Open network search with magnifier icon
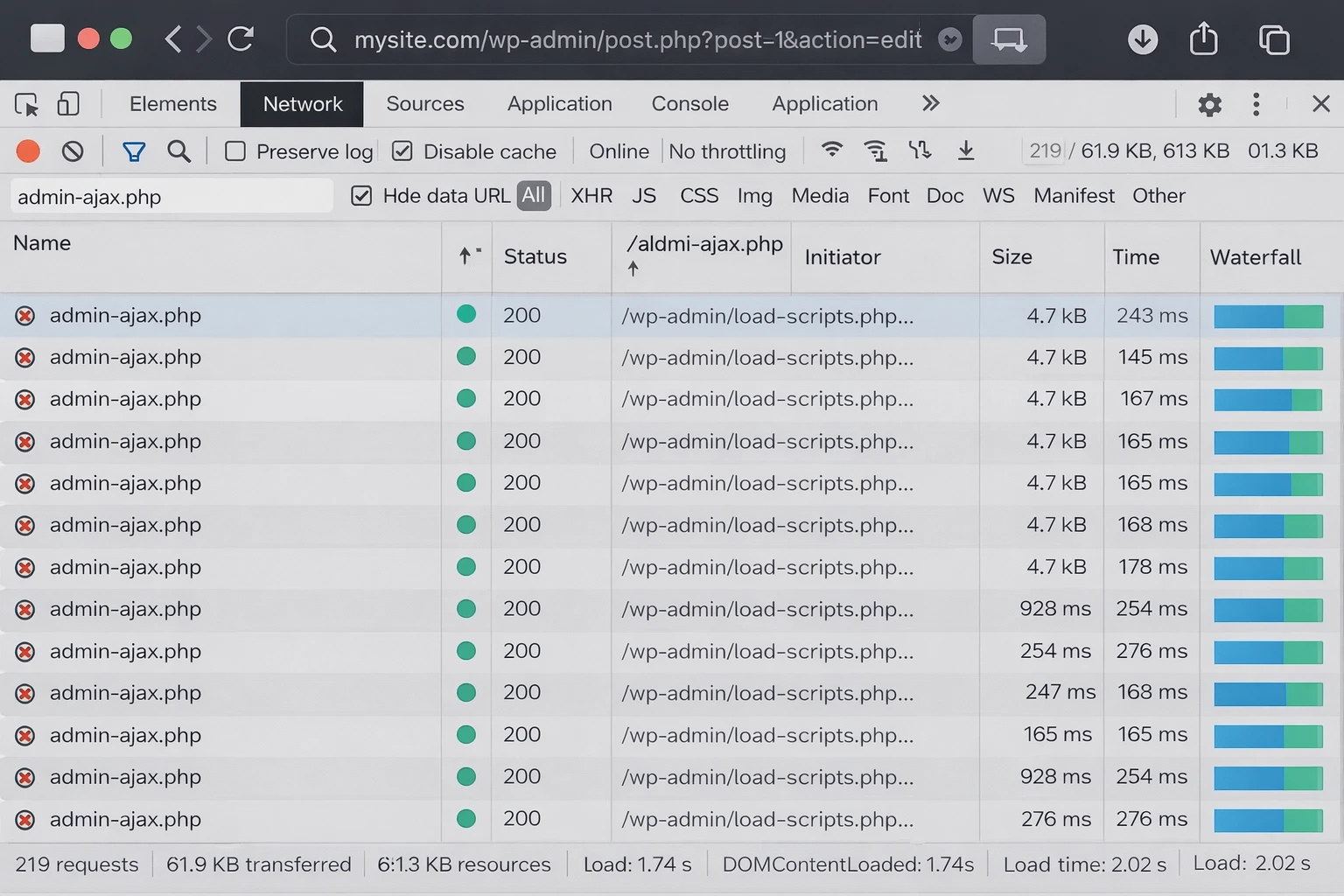 point(178,151)
